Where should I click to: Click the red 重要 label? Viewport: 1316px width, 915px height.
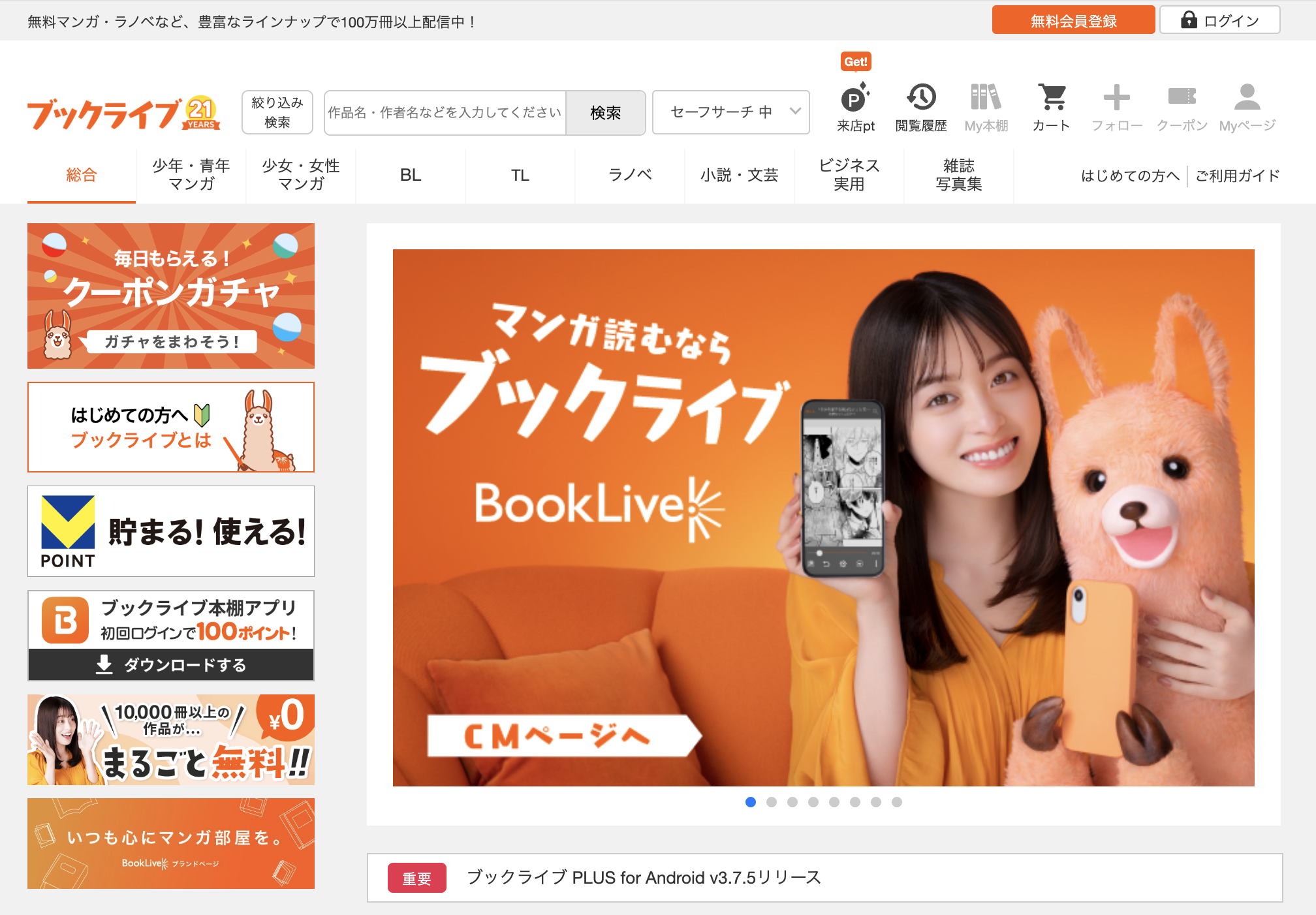tap(416, 878)
